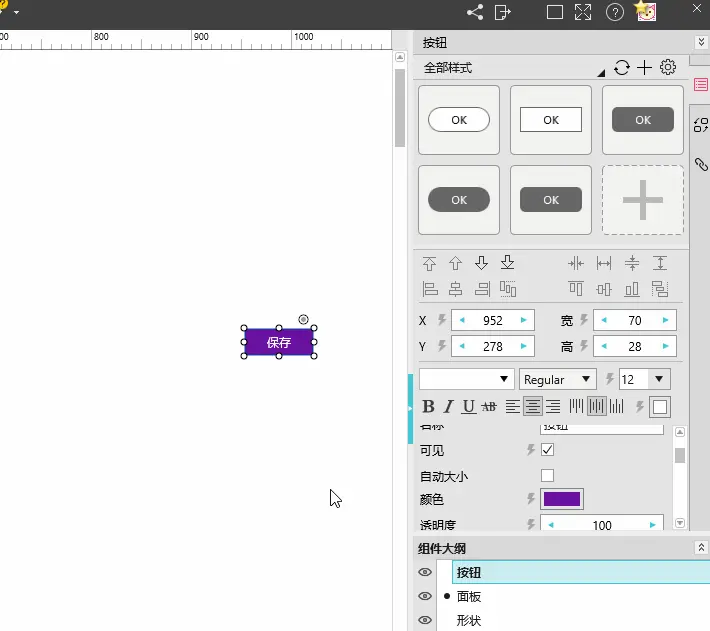Click the large plus to add style
The height and width of the screenshot is (631, 710).
click(x=643, y=200)
